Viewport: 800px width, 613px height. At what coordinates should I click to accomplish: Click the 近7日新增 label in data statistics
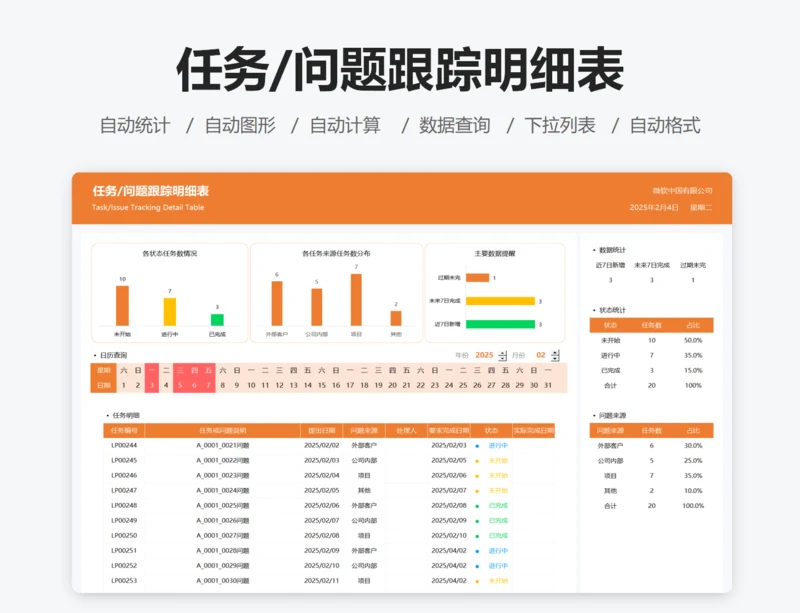pyautogui.click(x=610, y=265)
